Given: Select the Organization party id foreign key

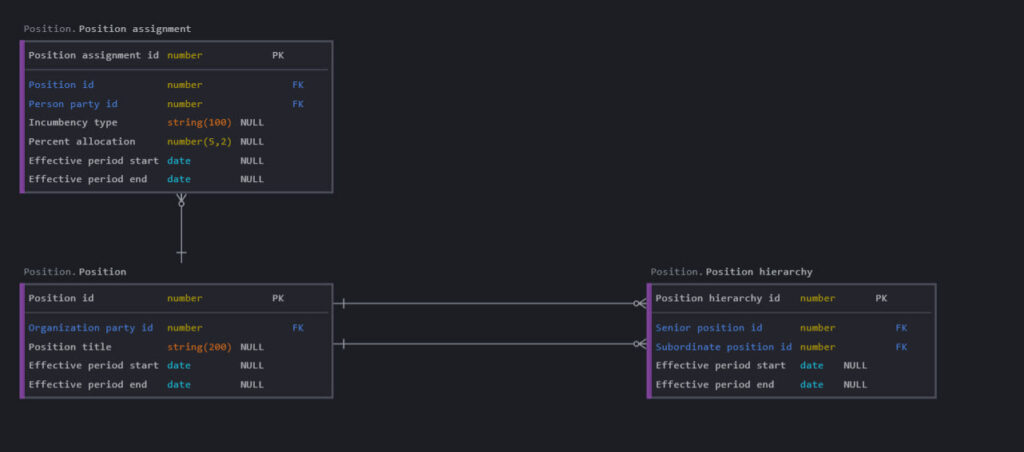Looking at the screenshot, I should pos(90,328).
